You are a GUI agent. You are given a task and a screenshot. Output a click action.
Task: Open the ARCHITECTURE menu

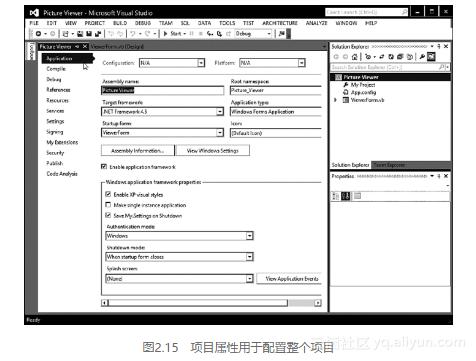point(280,23)
